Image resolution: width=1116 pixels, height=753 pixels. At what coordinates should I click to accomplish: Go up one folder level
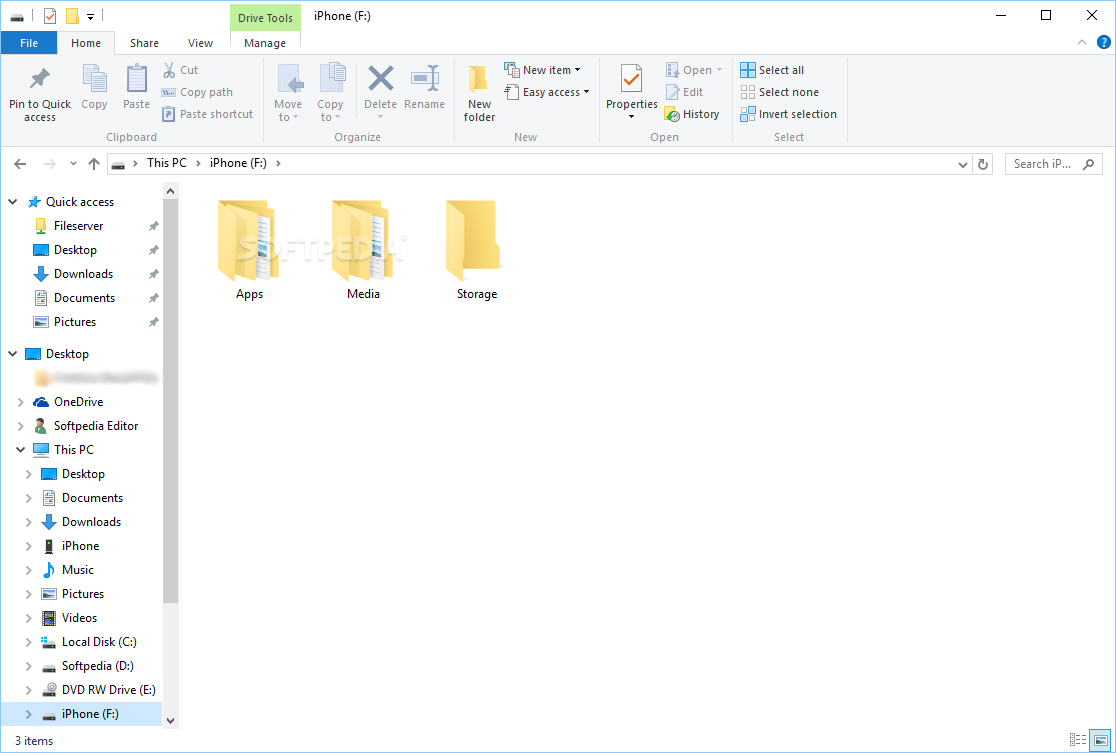[94, 164]
